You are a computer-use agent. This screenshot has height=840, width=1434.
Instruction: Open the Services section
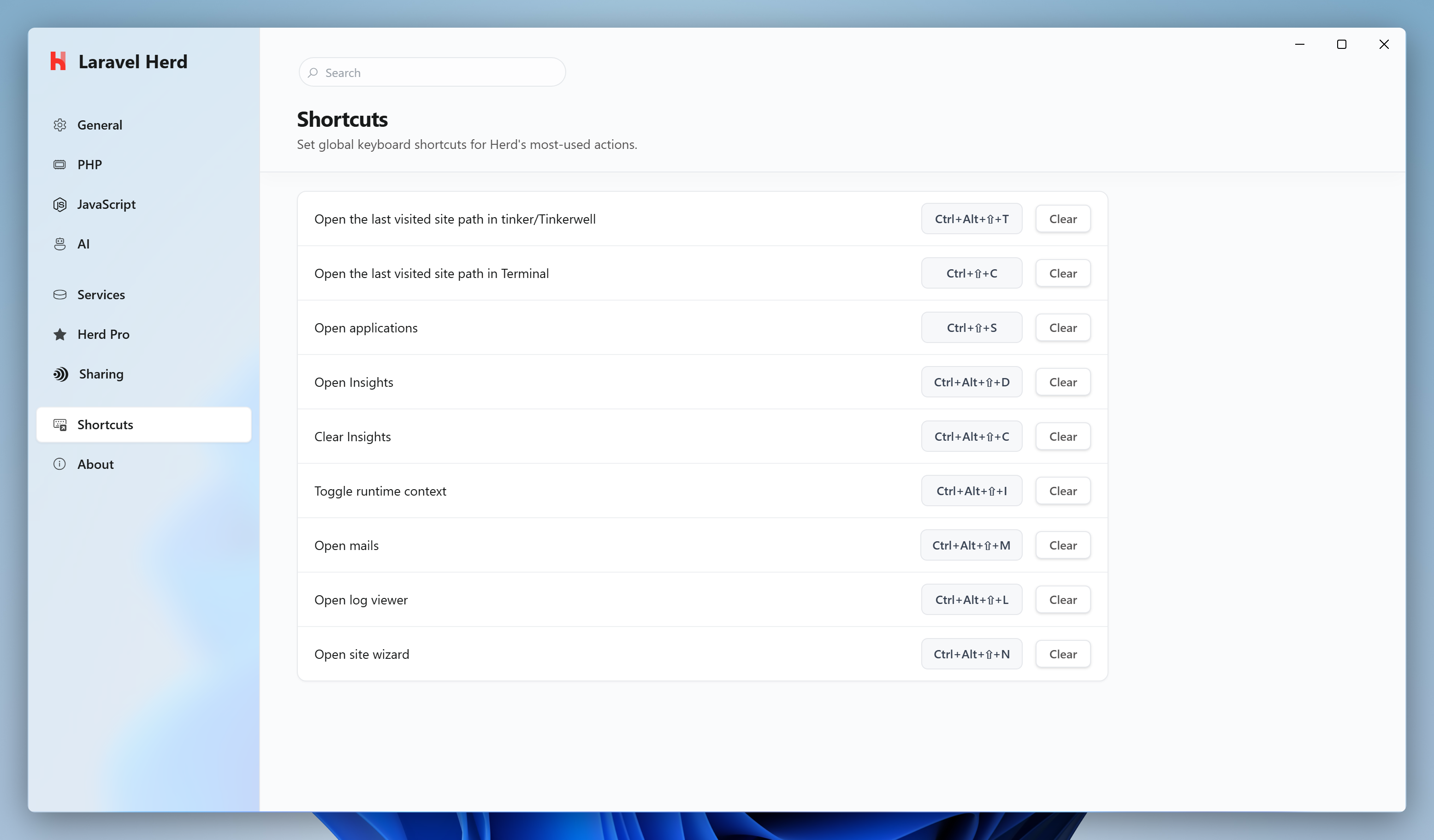(143, 295)
